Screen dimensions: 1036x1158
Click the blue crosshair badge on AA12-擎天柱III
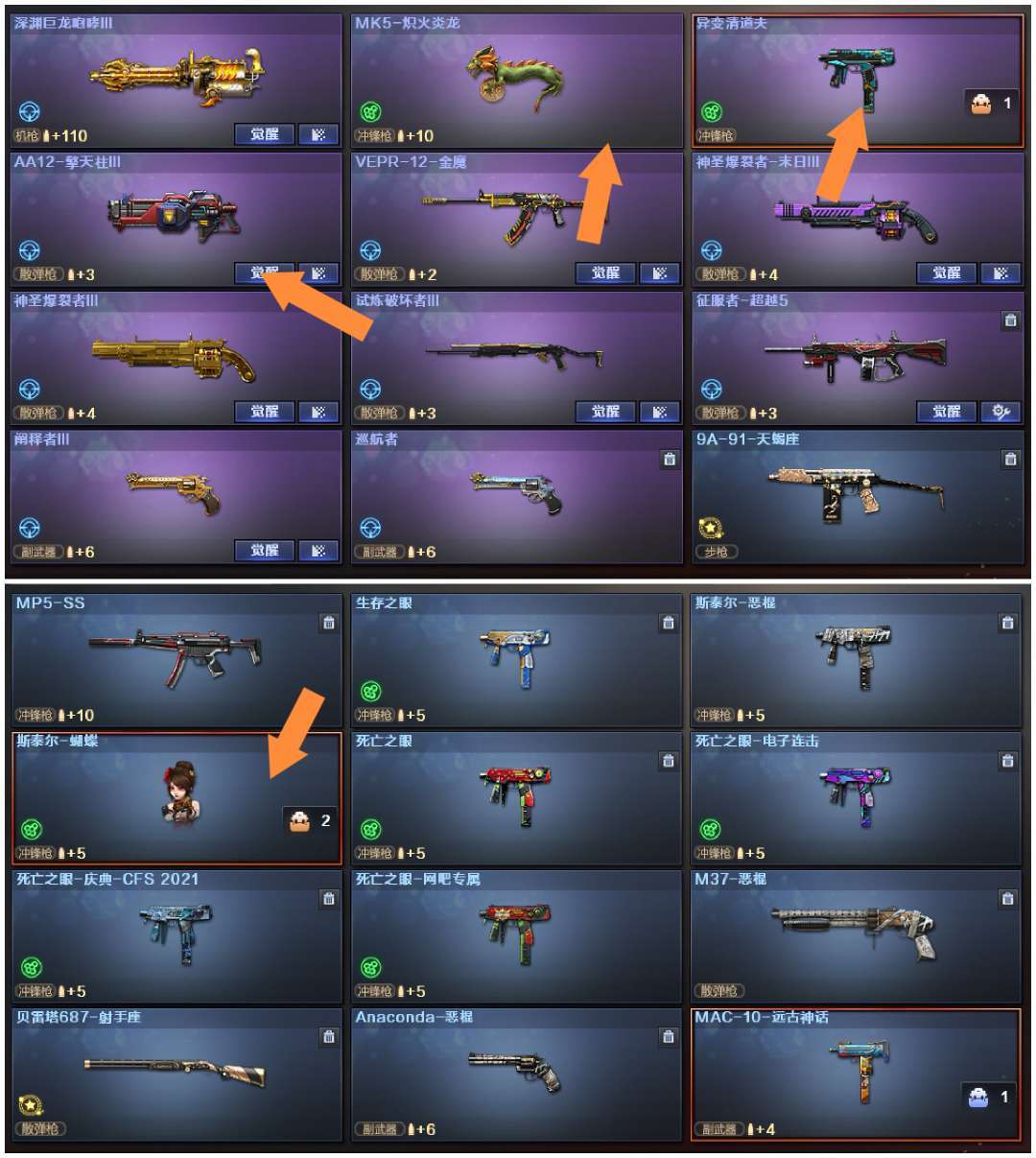tap(30, 251)
